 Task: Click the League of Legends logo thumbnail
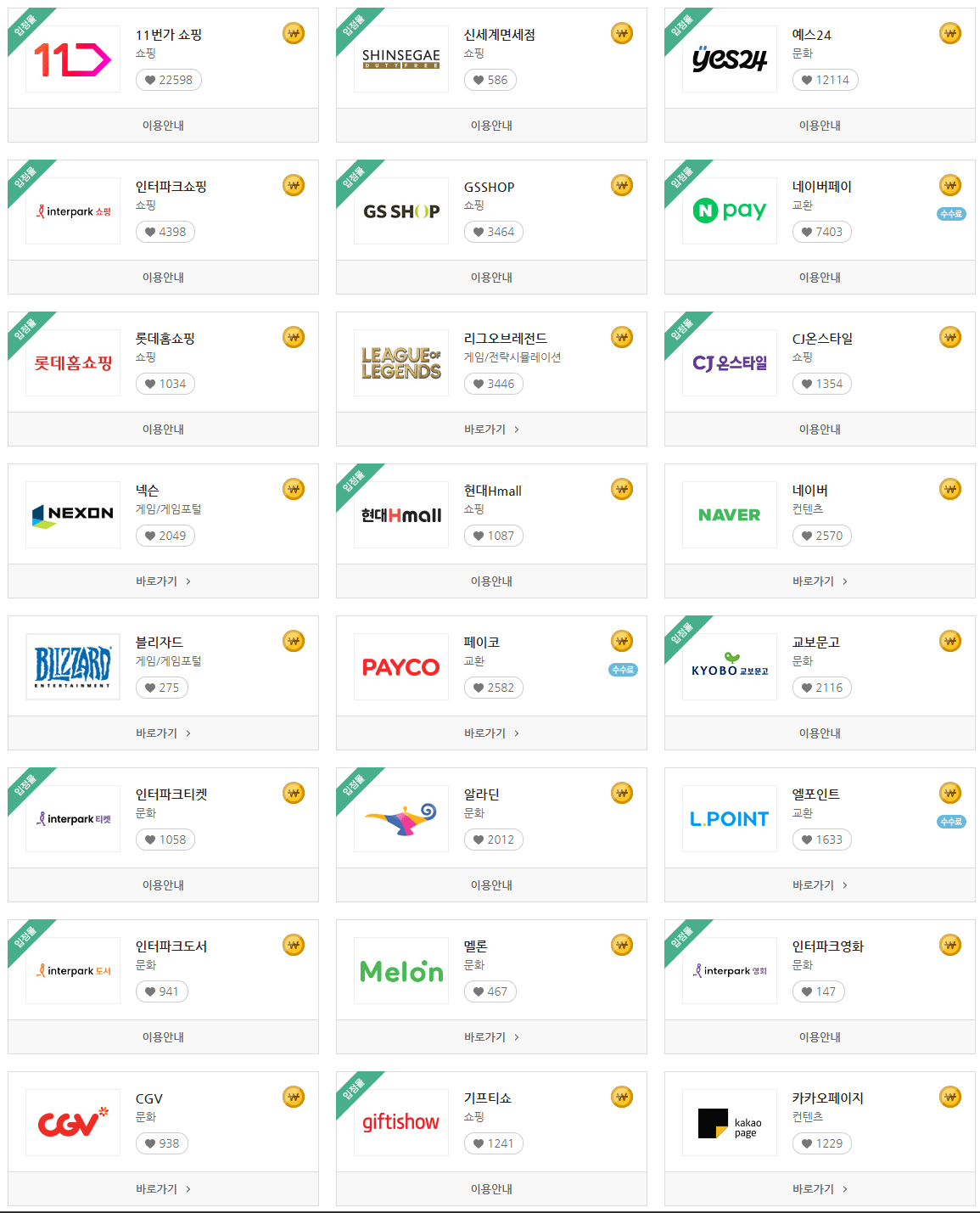[x=401, y=363]
